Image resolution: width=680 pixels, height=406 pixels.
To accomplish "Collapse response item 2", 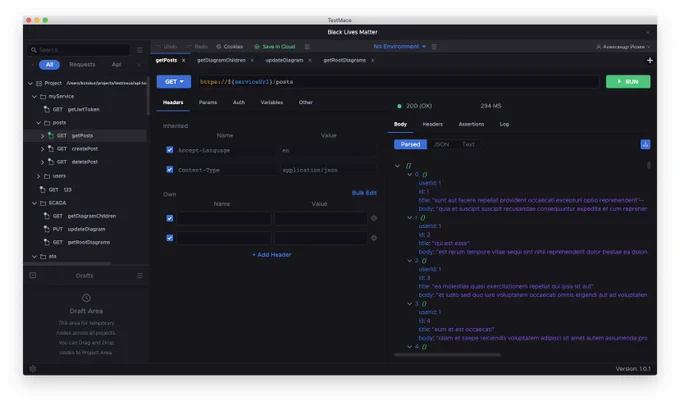I will (x=409, y=261).
